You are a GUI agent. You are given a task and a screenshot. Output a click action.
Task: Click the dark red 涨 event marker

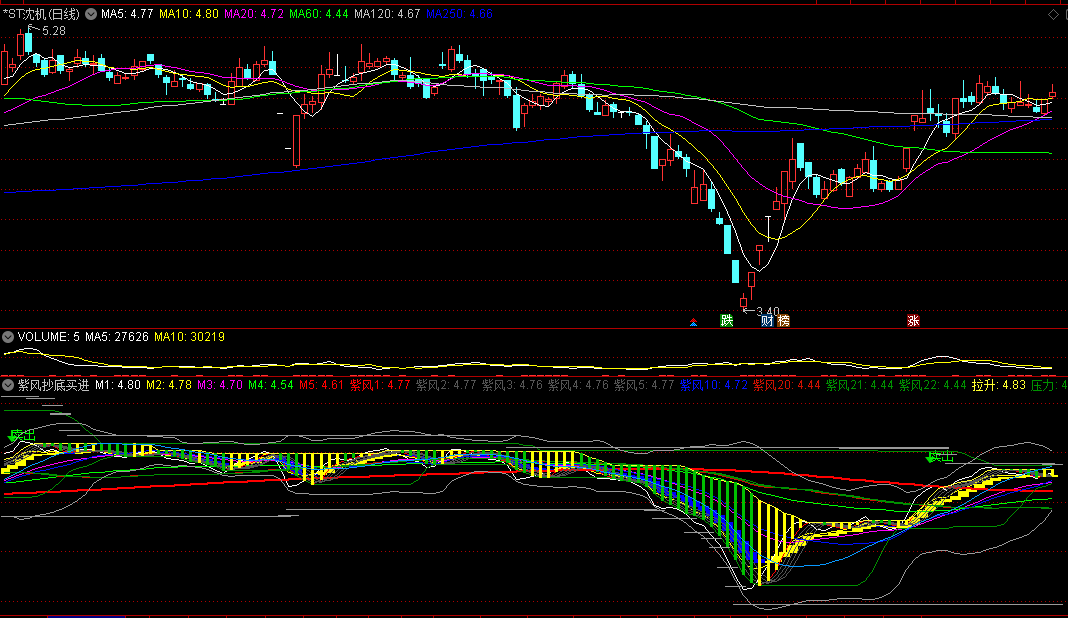(913, 320)
